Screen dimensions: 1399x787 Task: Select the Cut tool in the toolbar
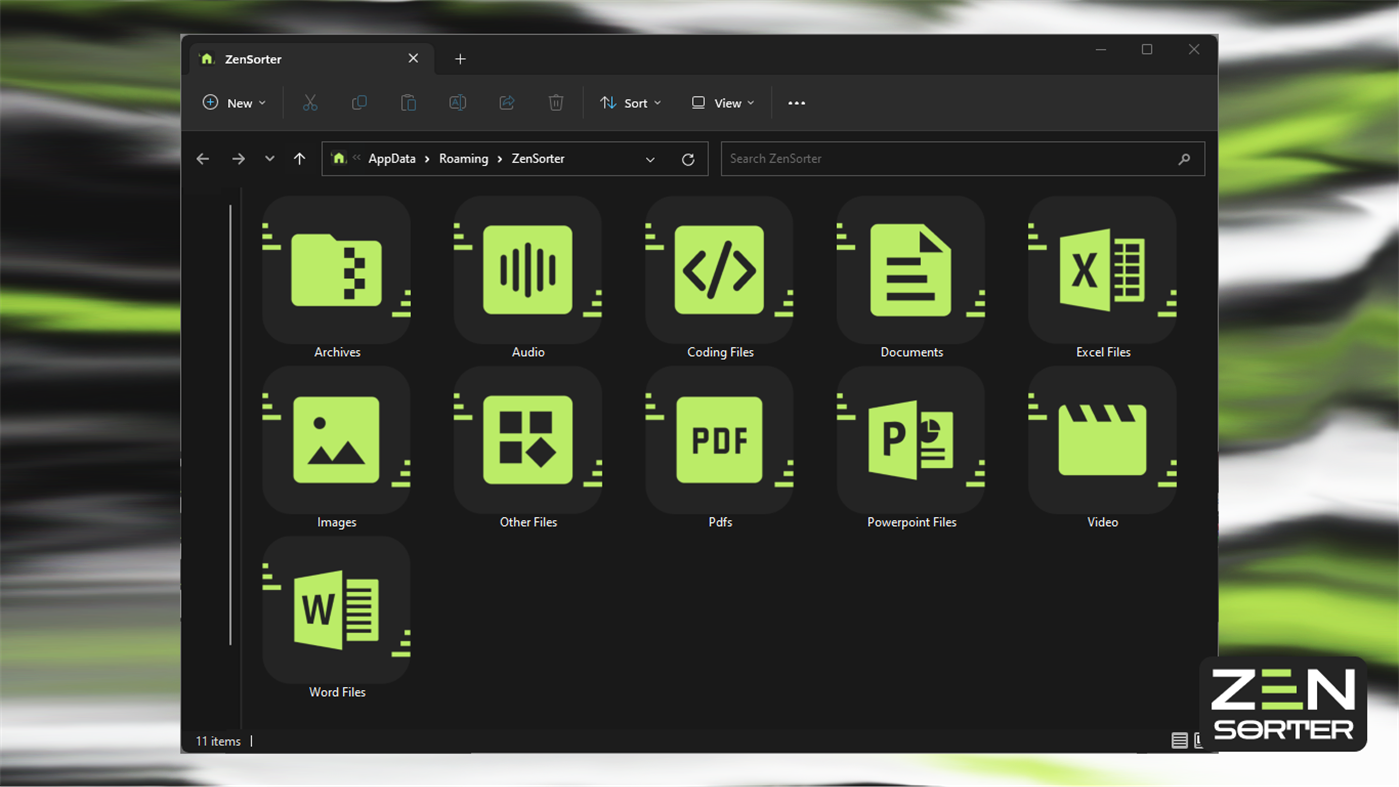click(310, 102)
